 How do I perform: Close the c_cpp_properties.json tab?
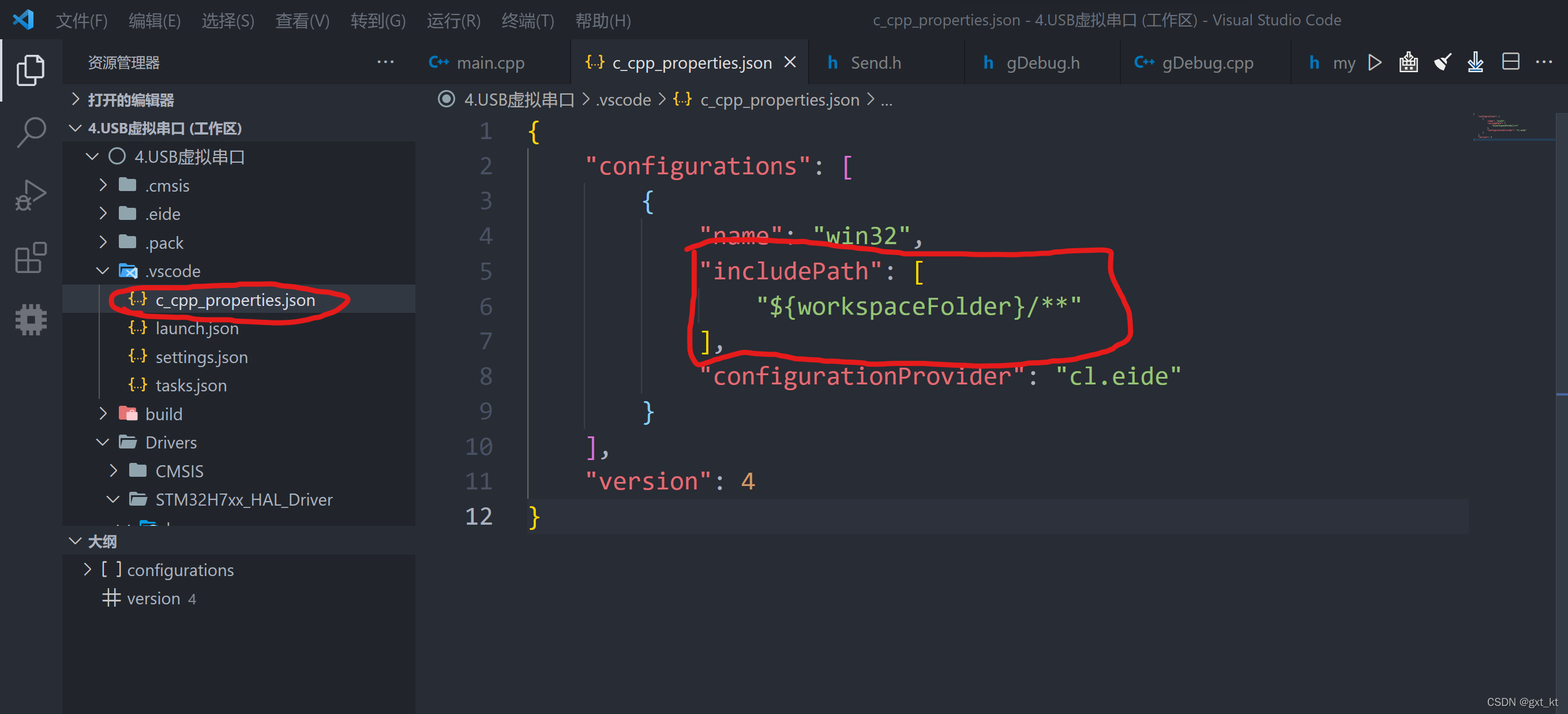tap(790, 62)
